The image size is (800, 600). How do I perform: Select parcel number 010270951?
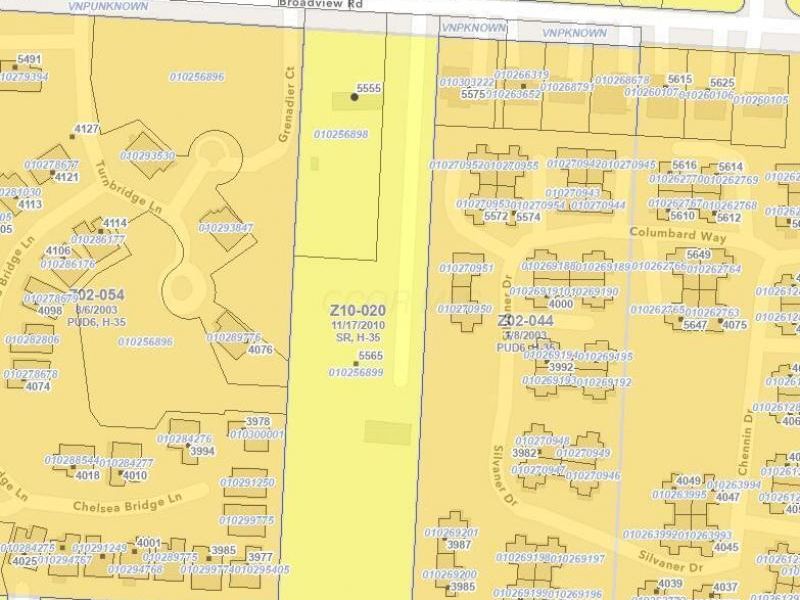pyautogui.click(x=467, y=268)
